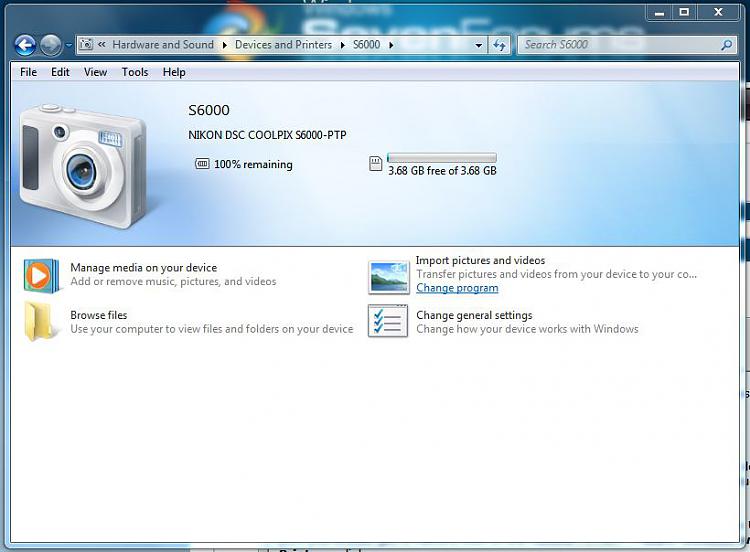Viewport: 750px width, 552px height.
Task: Click the landscape picture icon for Import pictures
Action: (x=388, y=277)
